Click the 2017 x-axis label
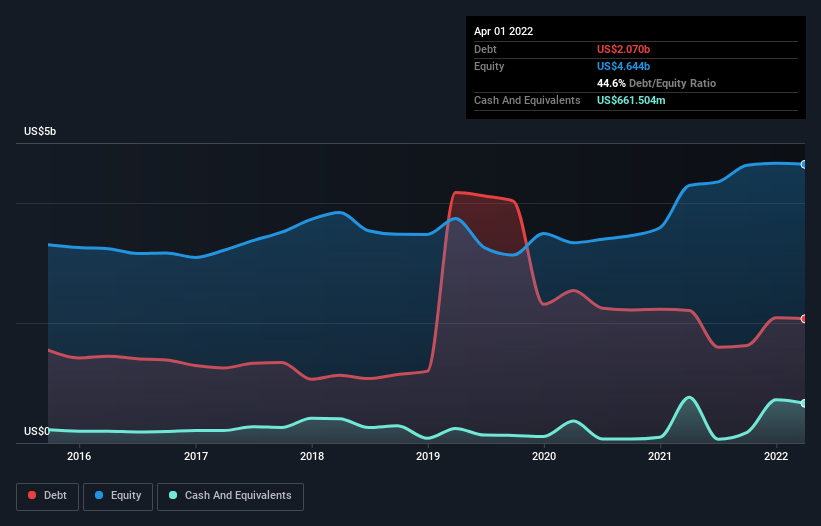The height and width of the screenshot is (526, 821). 196,456
